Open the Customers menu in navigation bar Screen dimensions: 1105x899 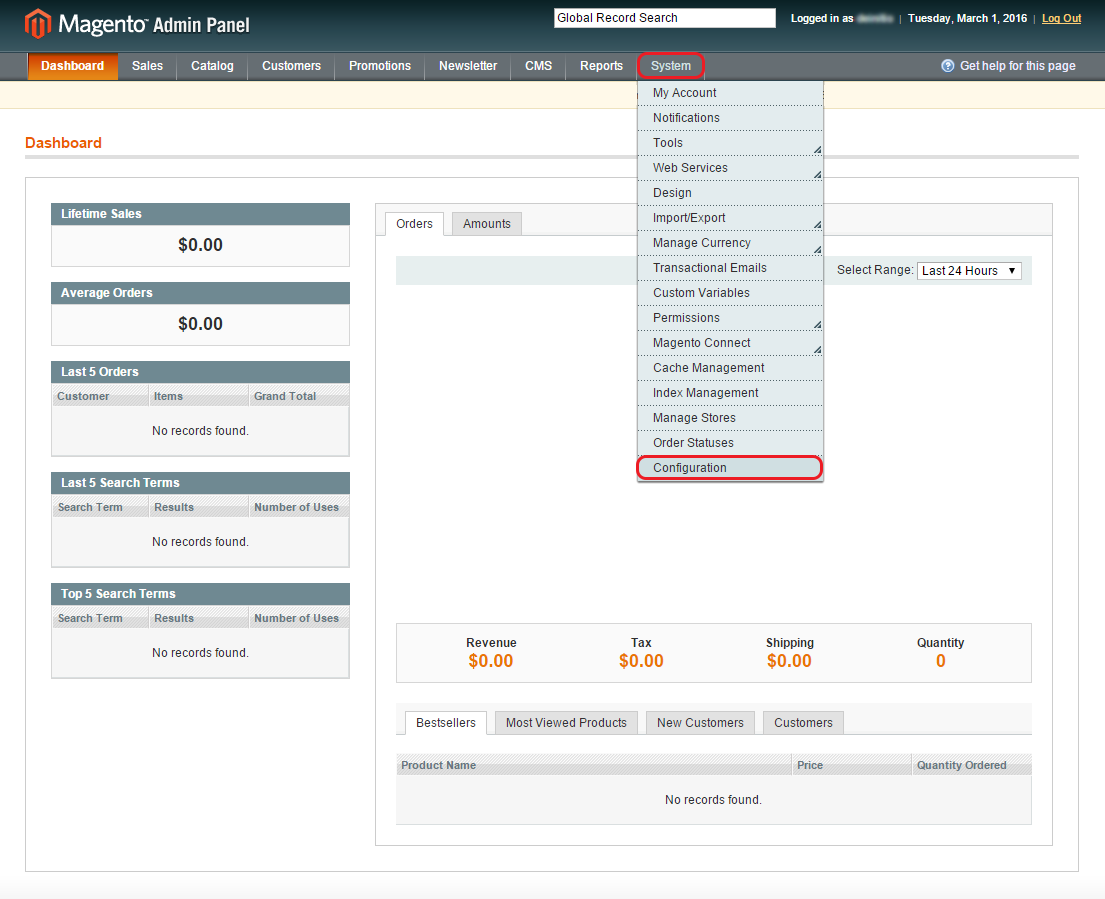click(291, 66)
